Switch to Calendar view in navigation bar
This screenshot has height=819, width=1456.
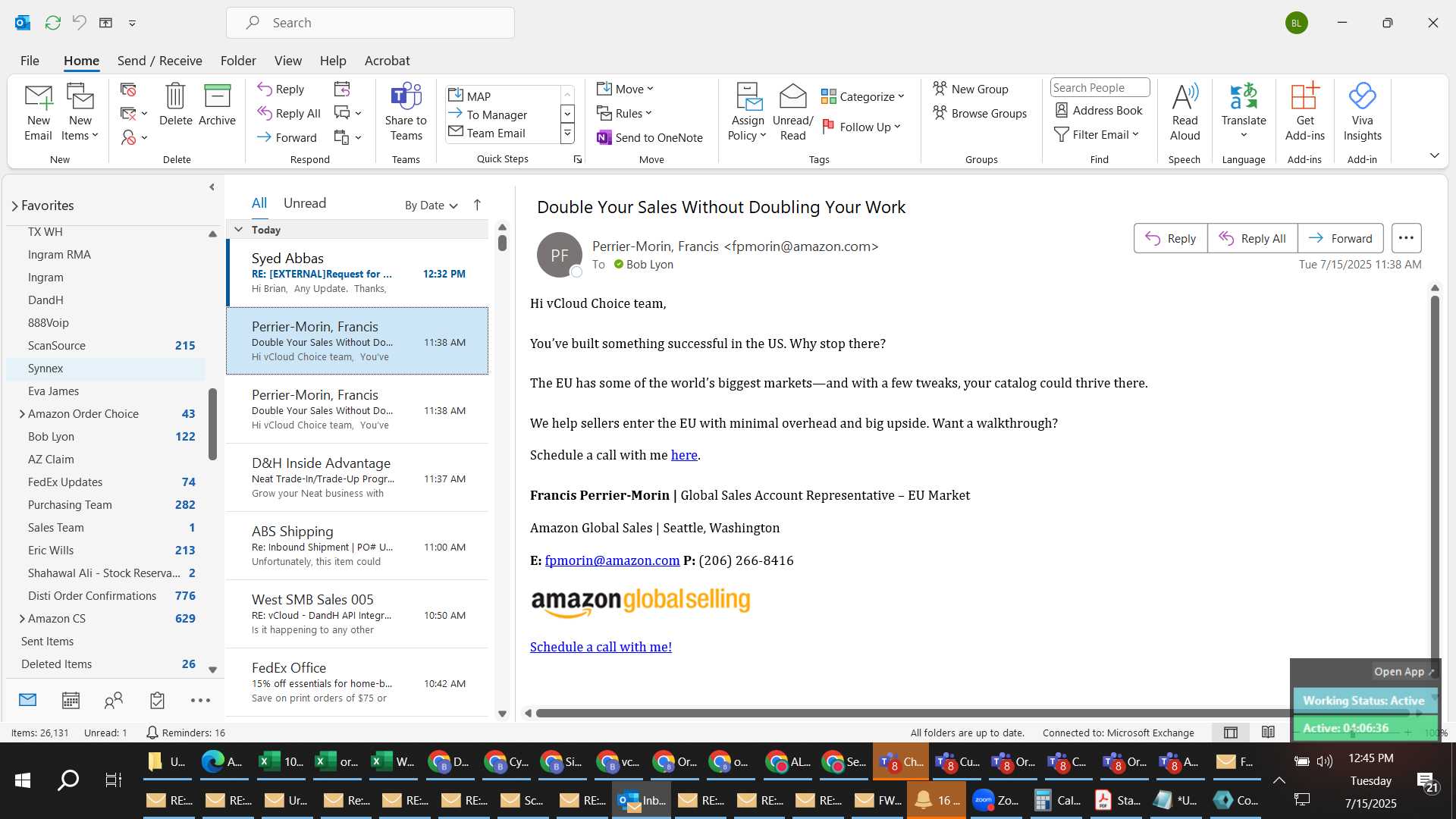71,700
